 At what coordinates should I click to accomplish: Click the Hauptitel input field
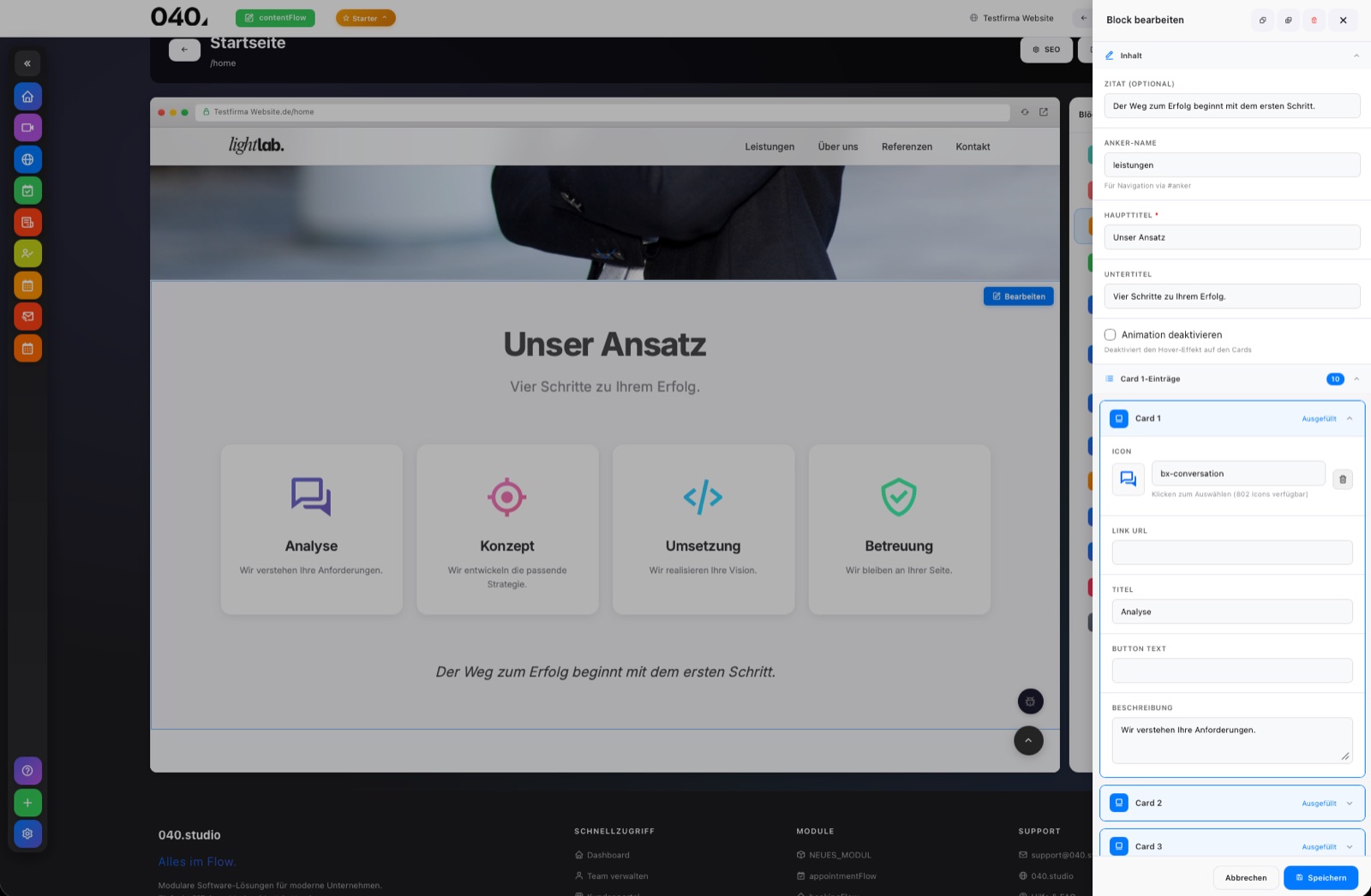click(x=1231, y=237)
